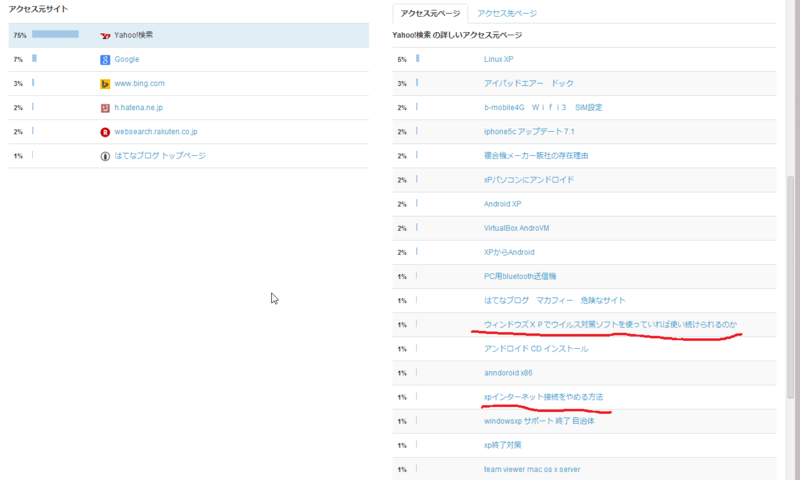Open the 複合機メーカー販社の存在理由 link
The image size is (800, 480).
point(536,156)
